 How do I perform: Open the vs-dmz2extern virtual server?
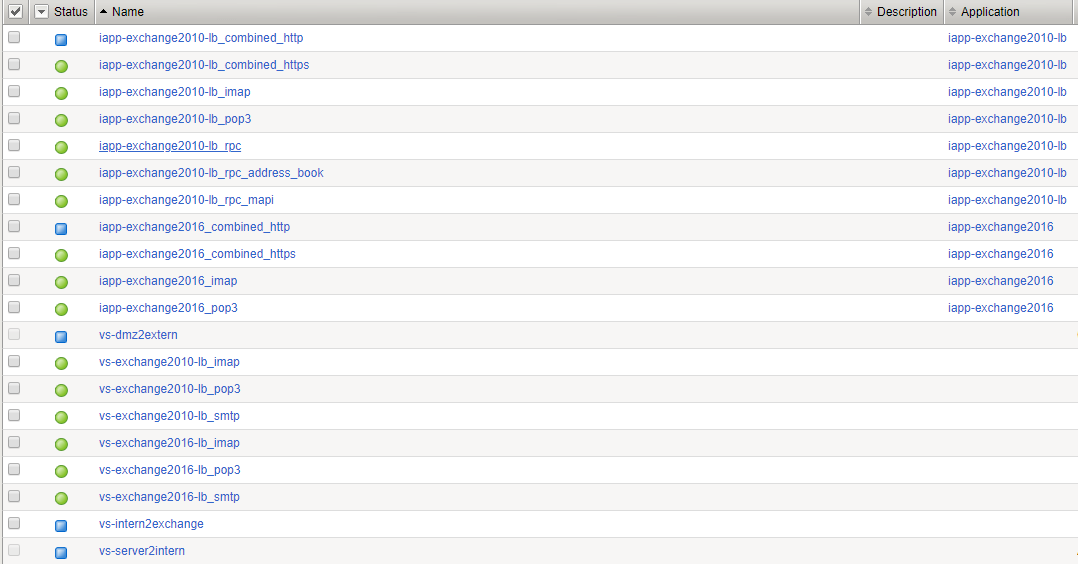(138, 335)
